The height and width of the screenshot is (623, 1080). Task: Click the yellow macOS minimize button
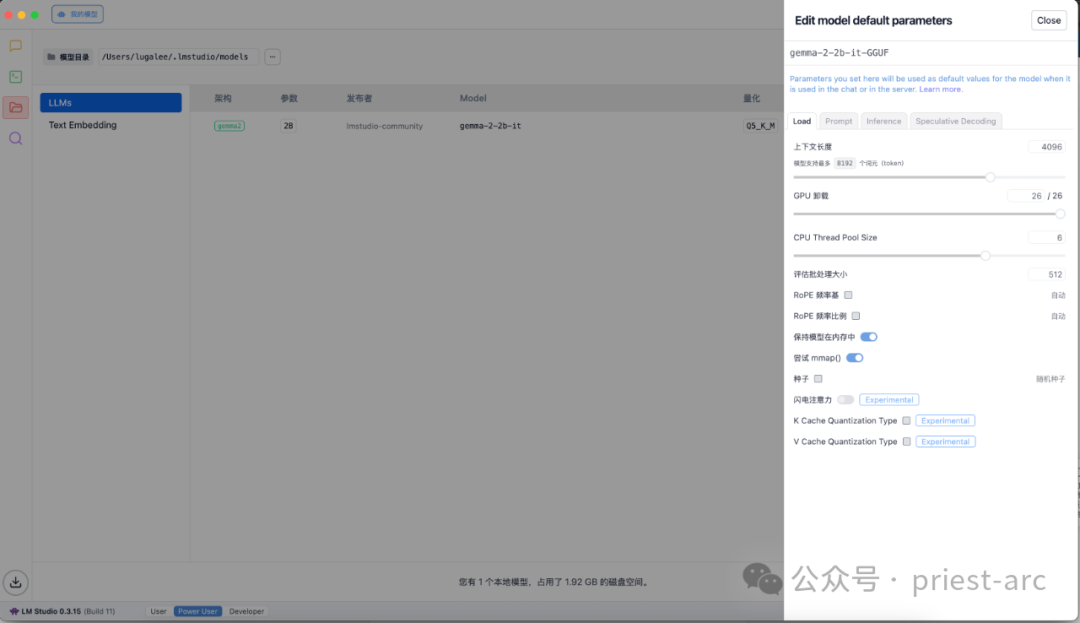(x=21, y=14)
